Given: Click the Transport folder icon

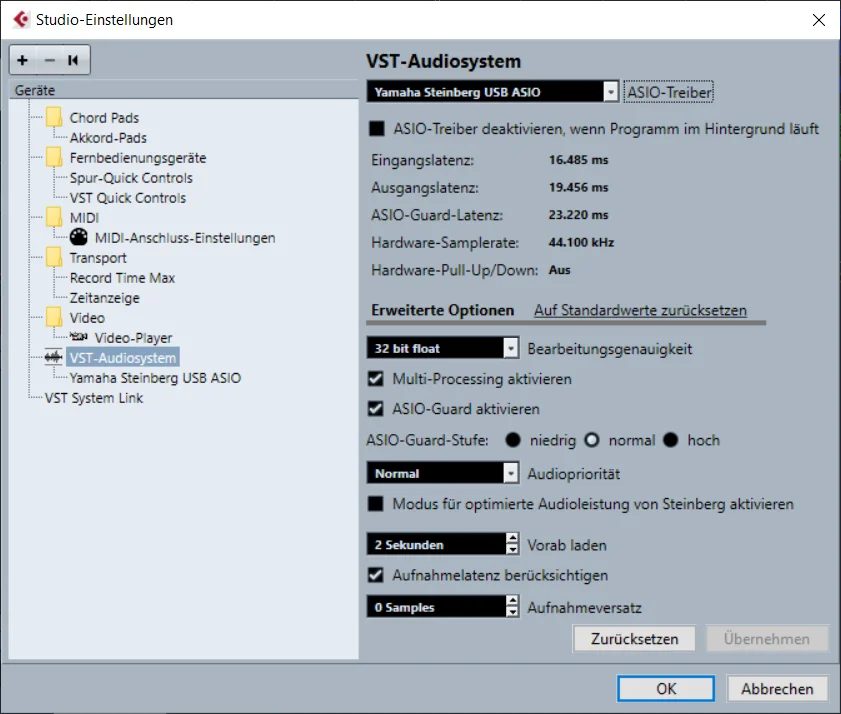Looking at the screenshot, I should [54, 257].
